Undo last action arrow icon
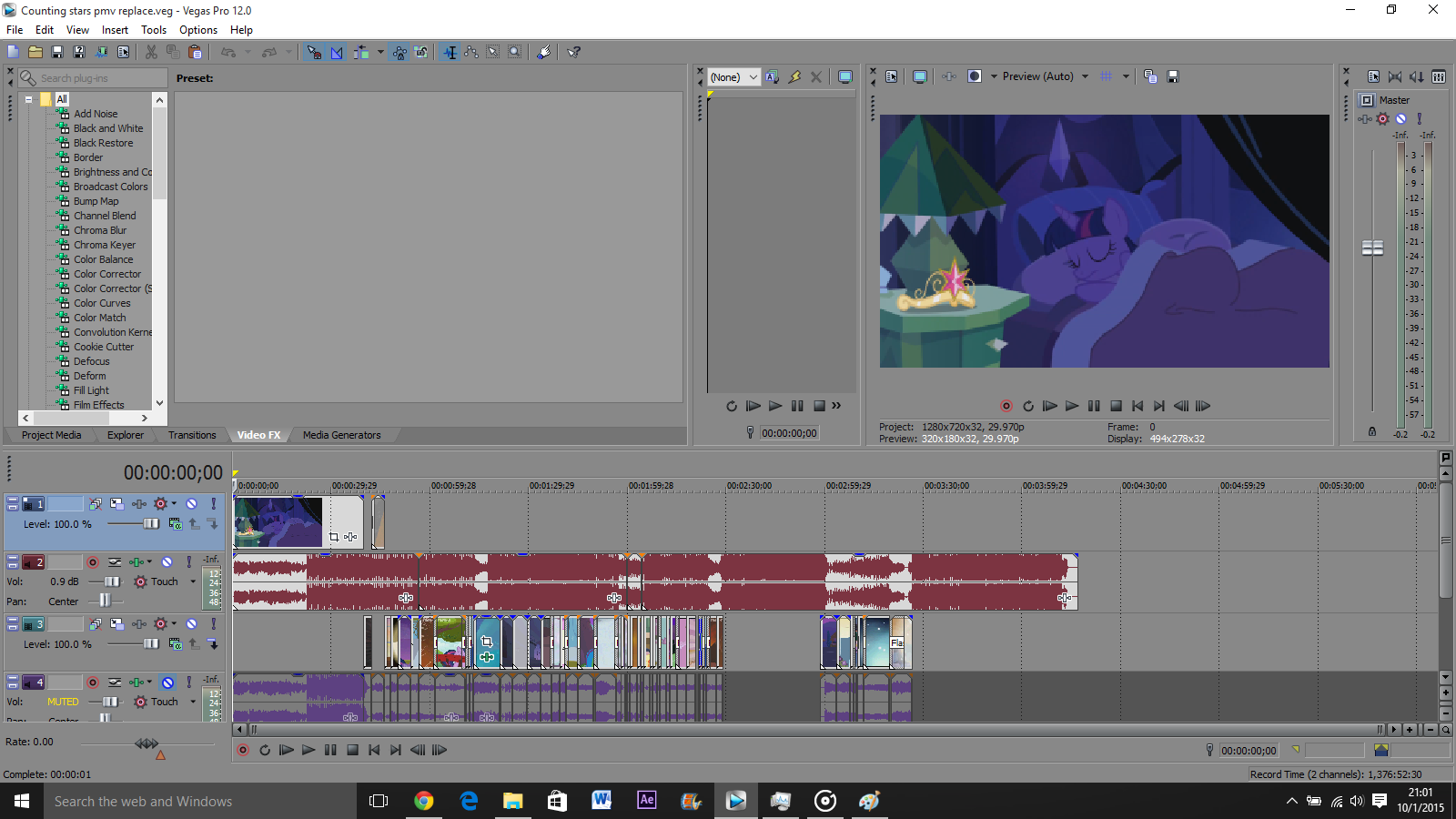Image resolution: width=1456 pixels, height=819 pixels. point(227,52)
